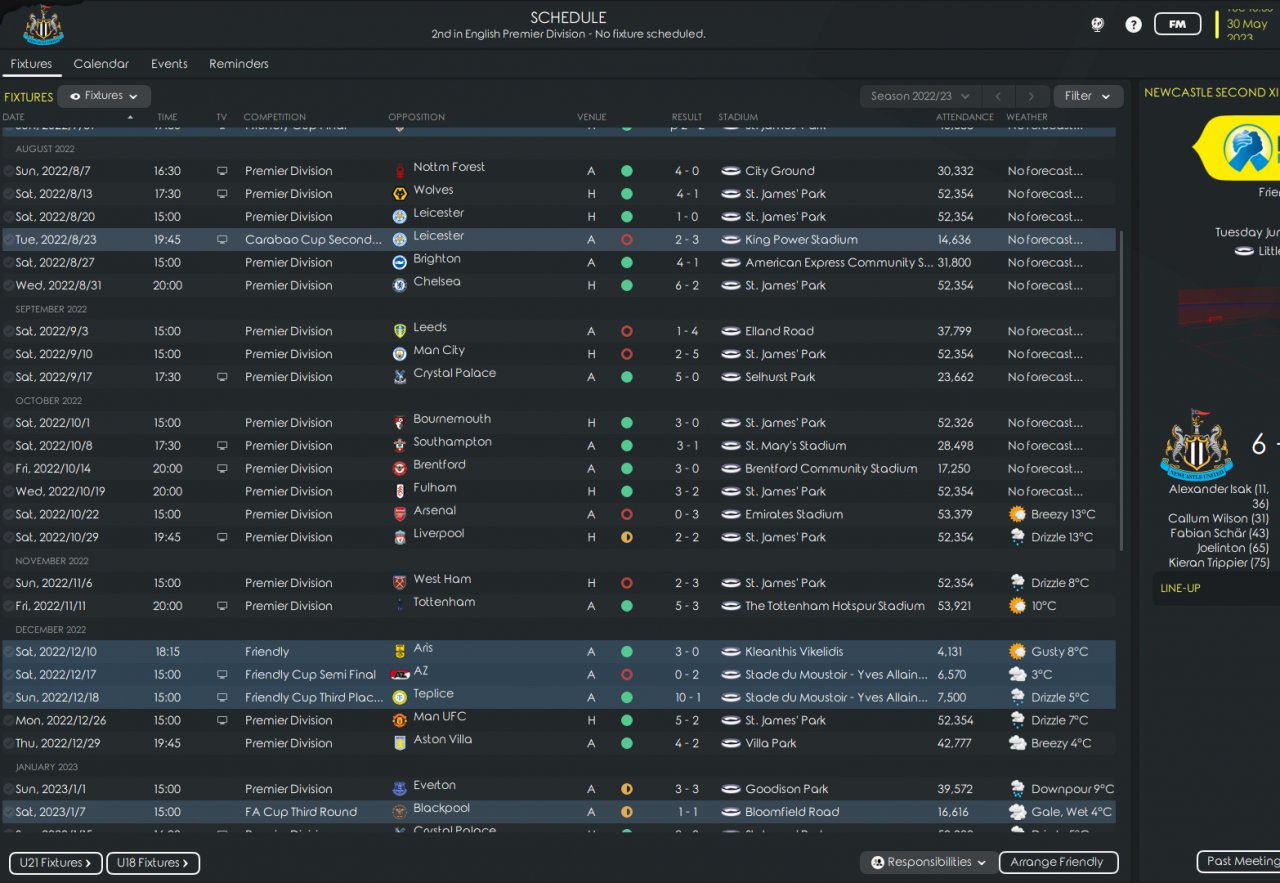Click the Southampton club badge
Image resolution: width=1280 pixels, height=883 pixels.
point(400,445)
